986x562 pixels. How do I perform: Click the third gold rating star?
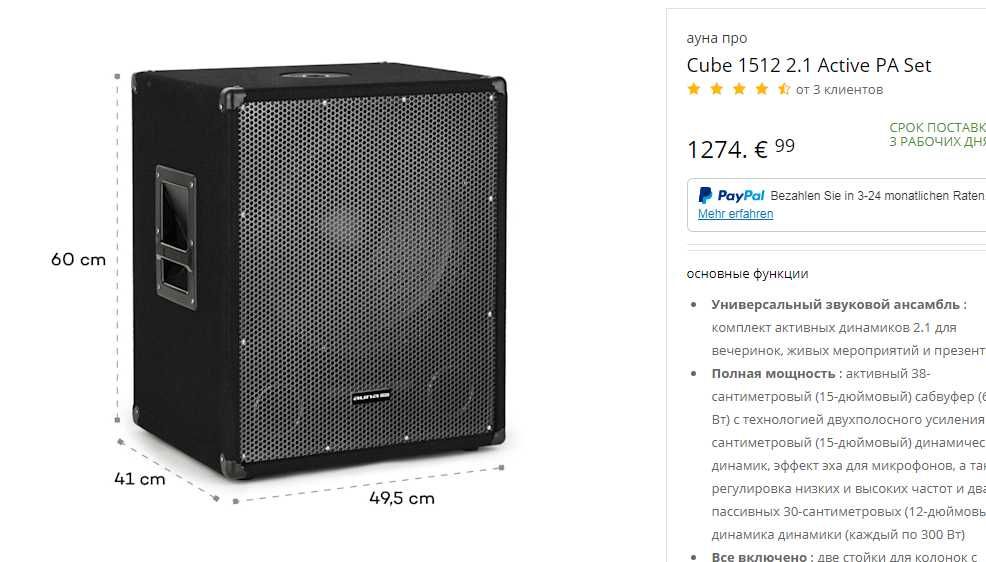coord(739,89)
